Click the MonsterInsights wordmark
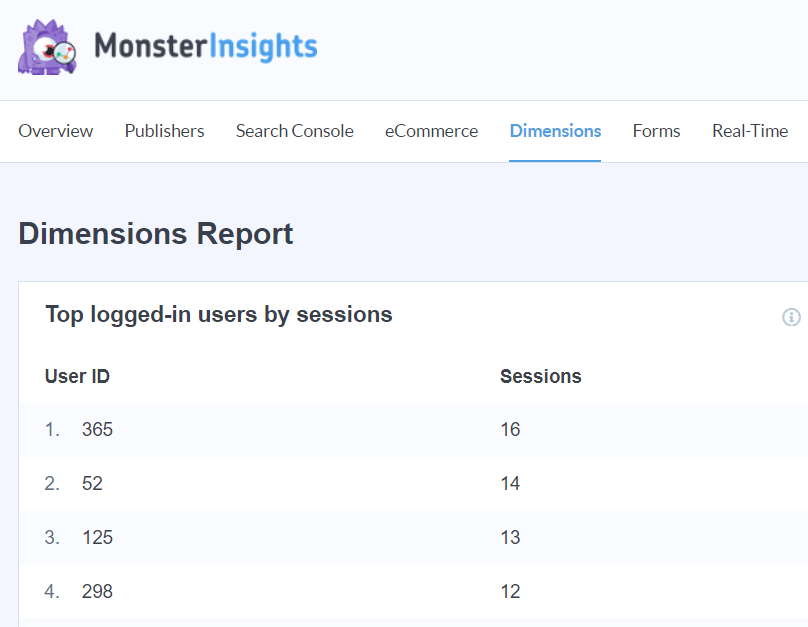The width and height of the screenshot is (808, 627). (203, 45)
